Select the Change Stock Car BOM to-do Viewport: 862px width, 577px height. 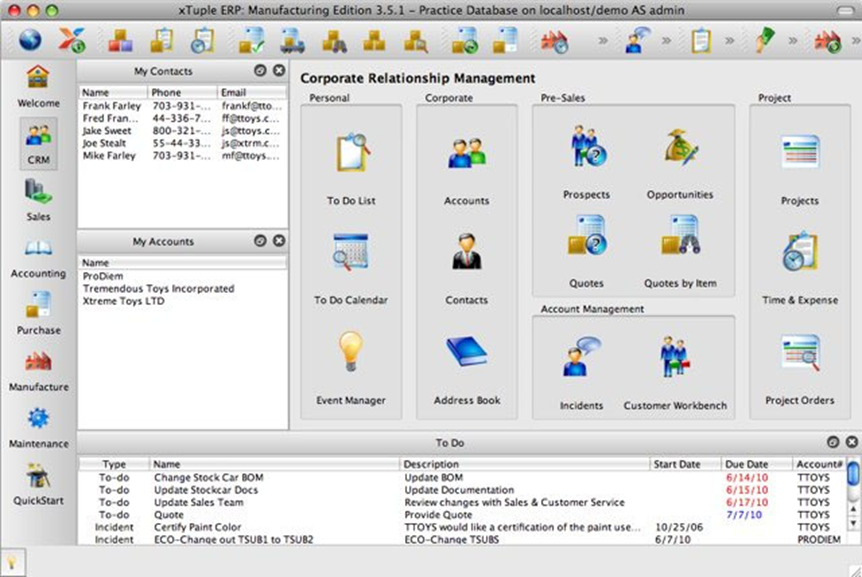tap(462, 478)
